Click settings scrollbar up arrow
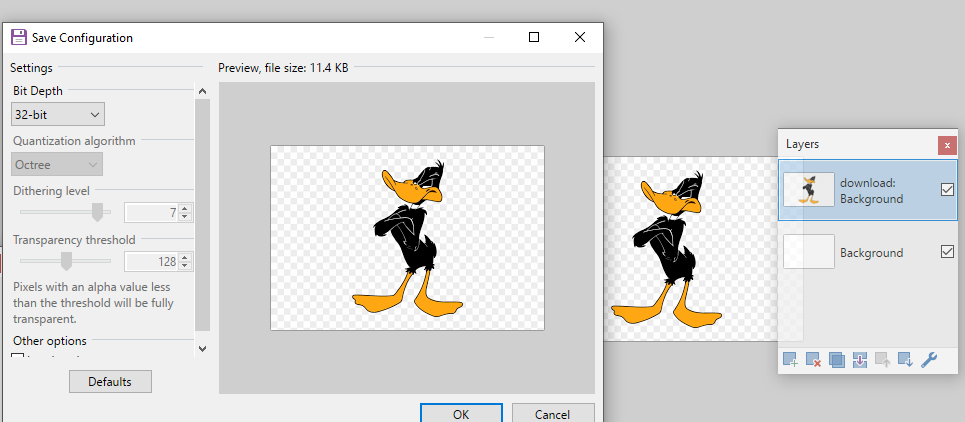This screenshot has height=422, width=965. tap(202, 91)
